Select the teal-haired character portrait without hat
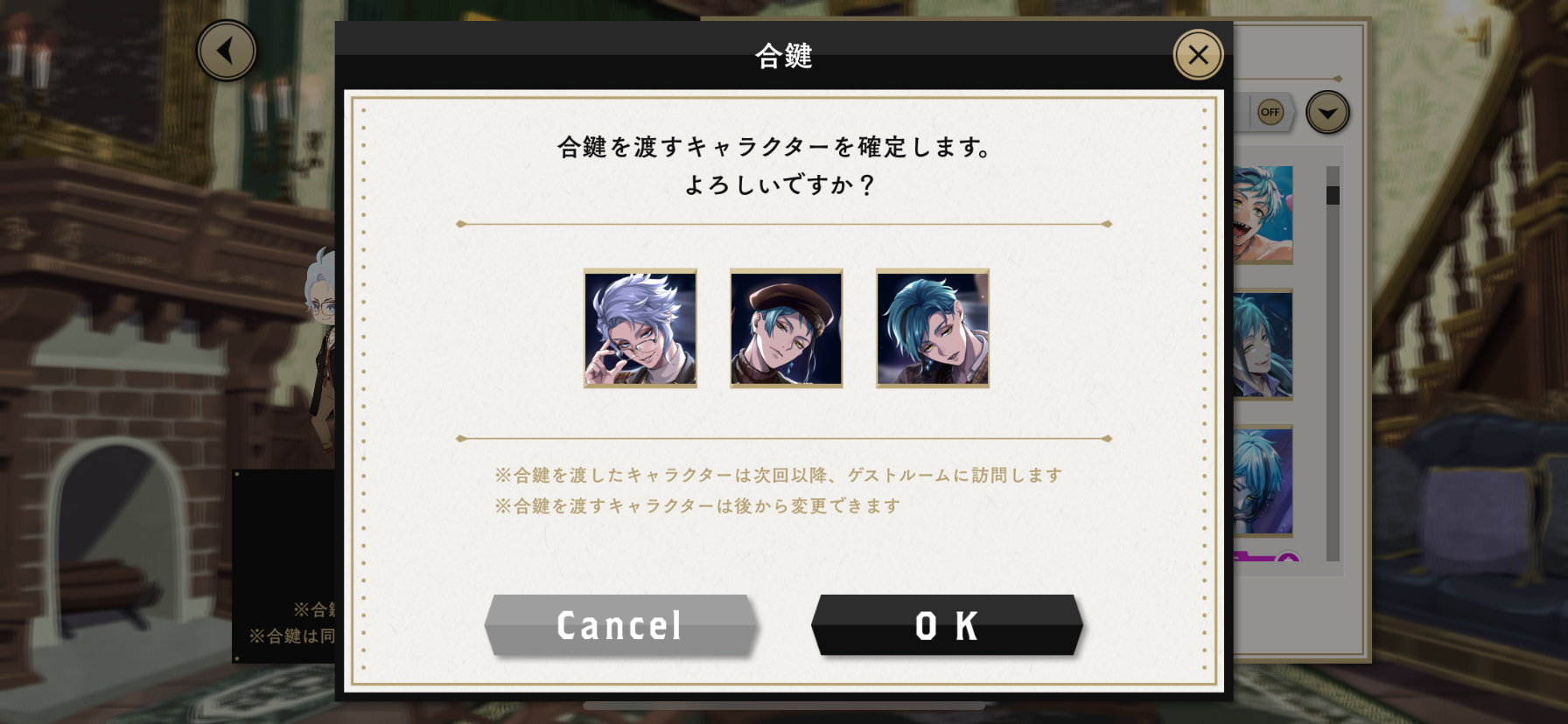Screen dimensions: 1568x724 coord(933,328)
